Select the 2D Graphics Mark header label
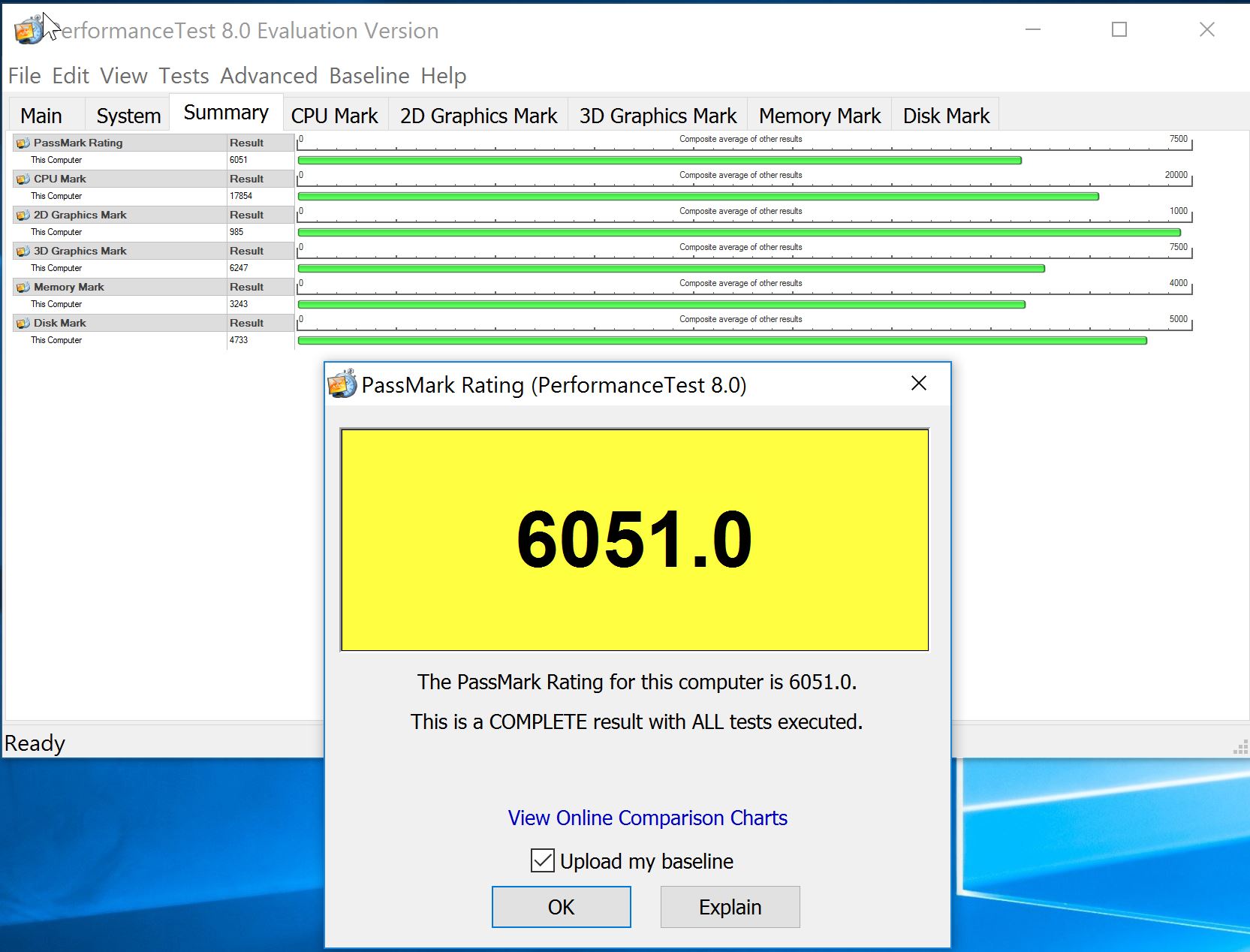 (x=80, y=215)
